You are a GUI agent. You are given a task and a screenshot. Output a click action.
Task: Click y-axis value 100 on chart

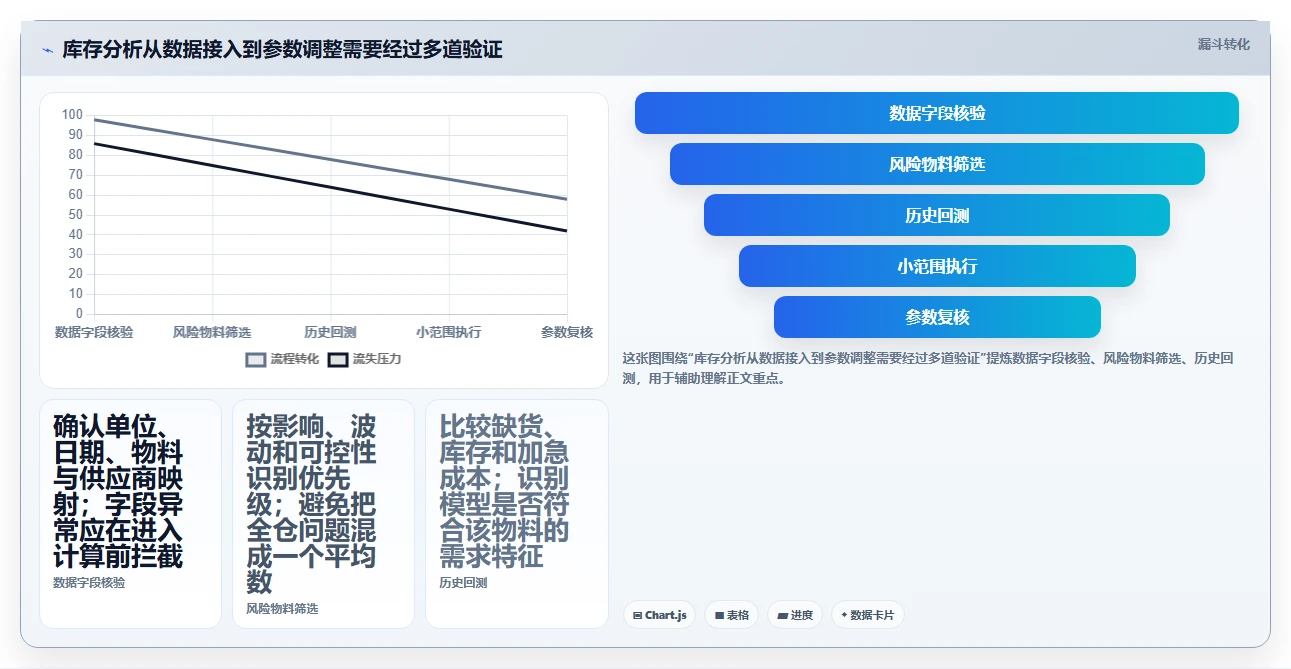72,114
